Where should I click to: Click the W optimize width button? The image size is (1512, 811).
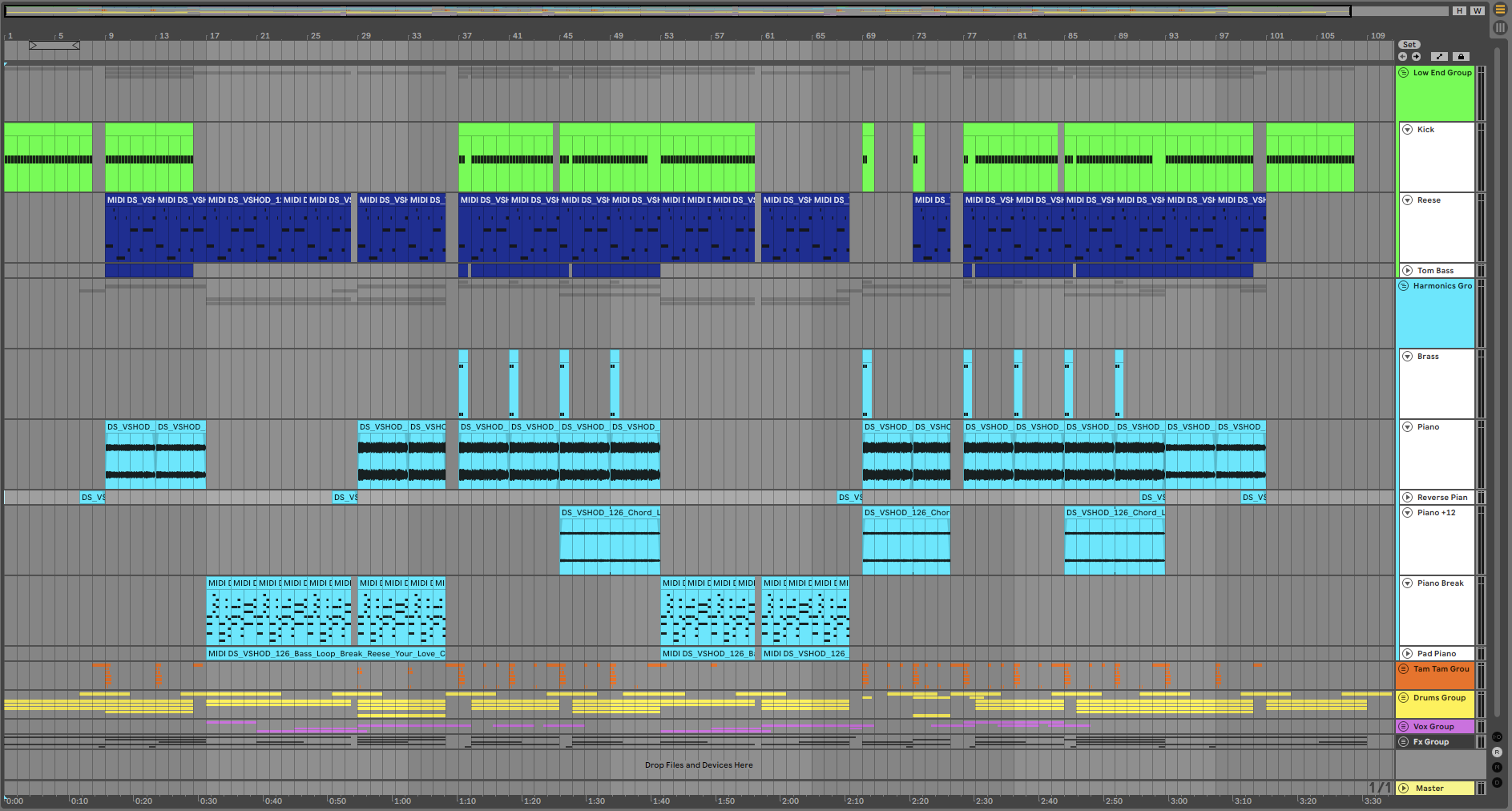point(1477,10)
